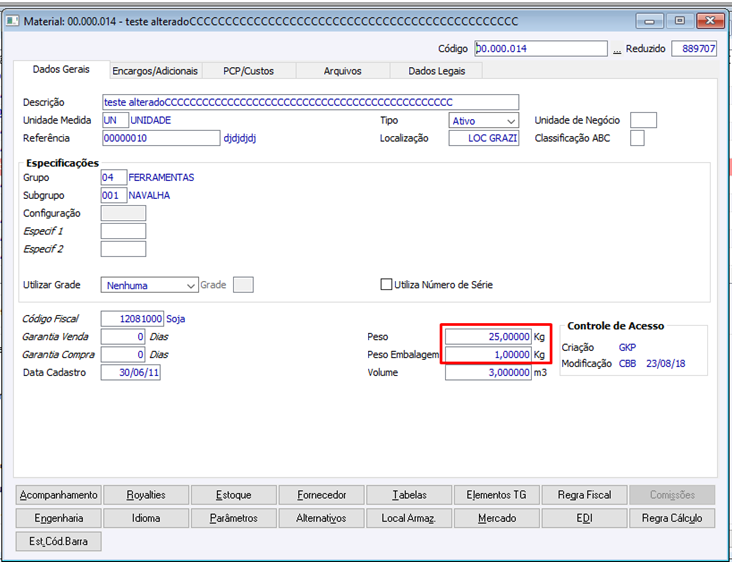Click the Especif 1 input field

click(x=123, y=231)
